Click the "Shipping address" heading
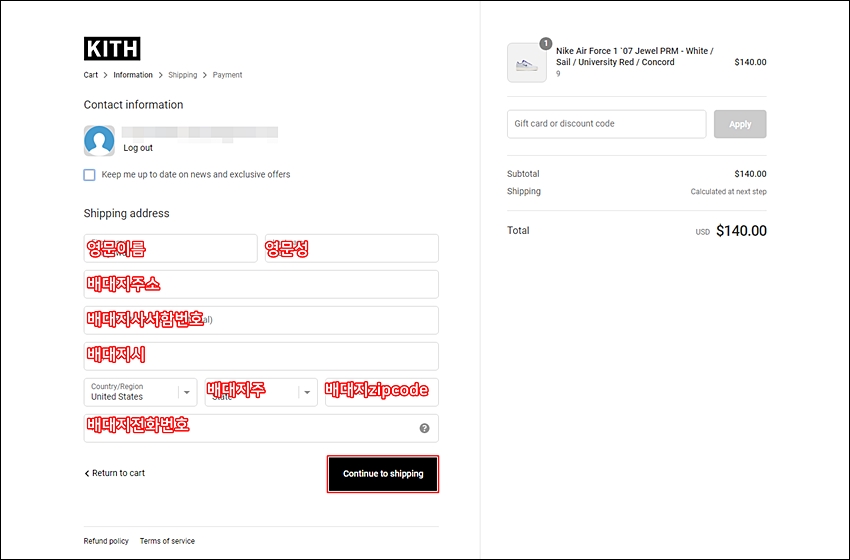The width and height of the screenshot is (850, 560). pyautogui.click(x=126, y=213)
